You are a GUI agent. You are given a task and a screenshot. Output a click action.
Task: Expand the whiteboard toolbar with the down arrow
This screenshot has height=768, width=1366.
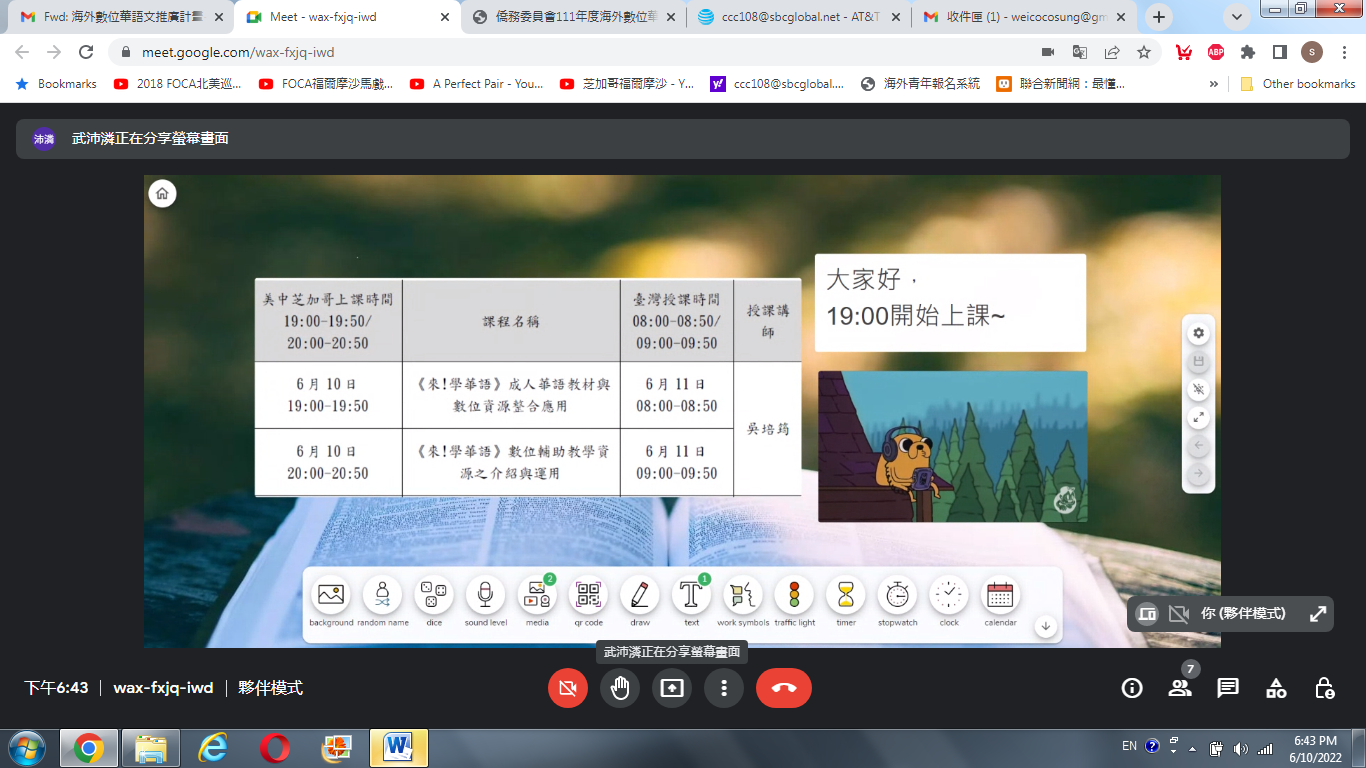click(x=1046, y=625)
